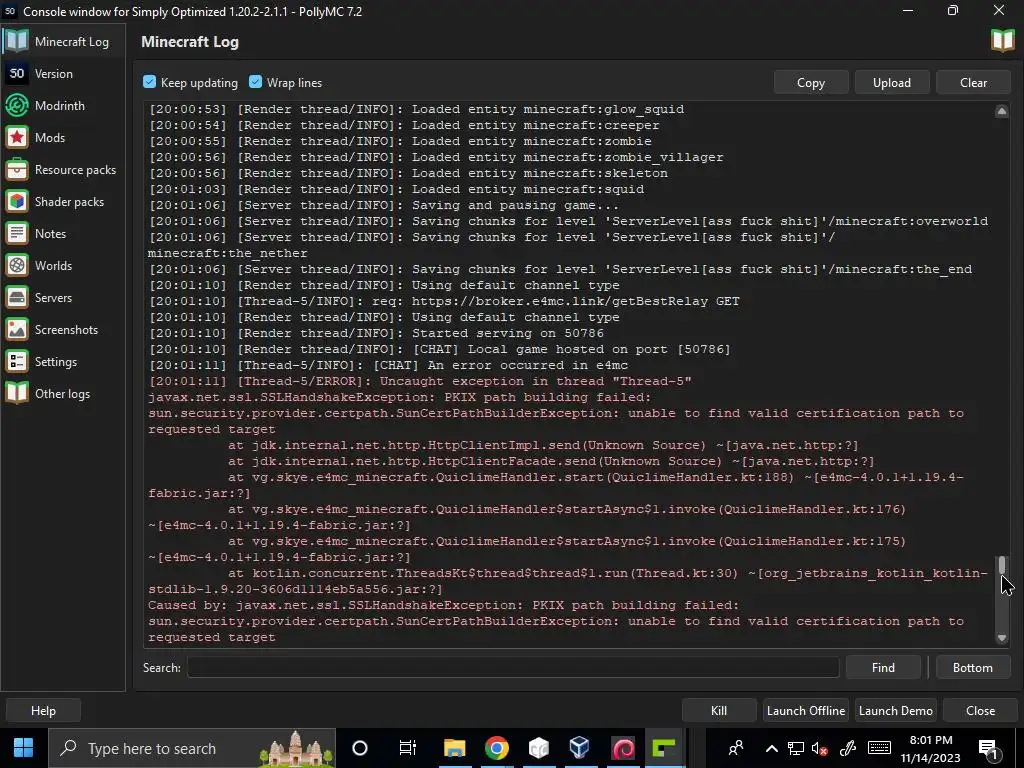This screenshot has height=768, width=1024.
Task: Toggle the Wrap lines checkbox
Action: tap(255, 82)
